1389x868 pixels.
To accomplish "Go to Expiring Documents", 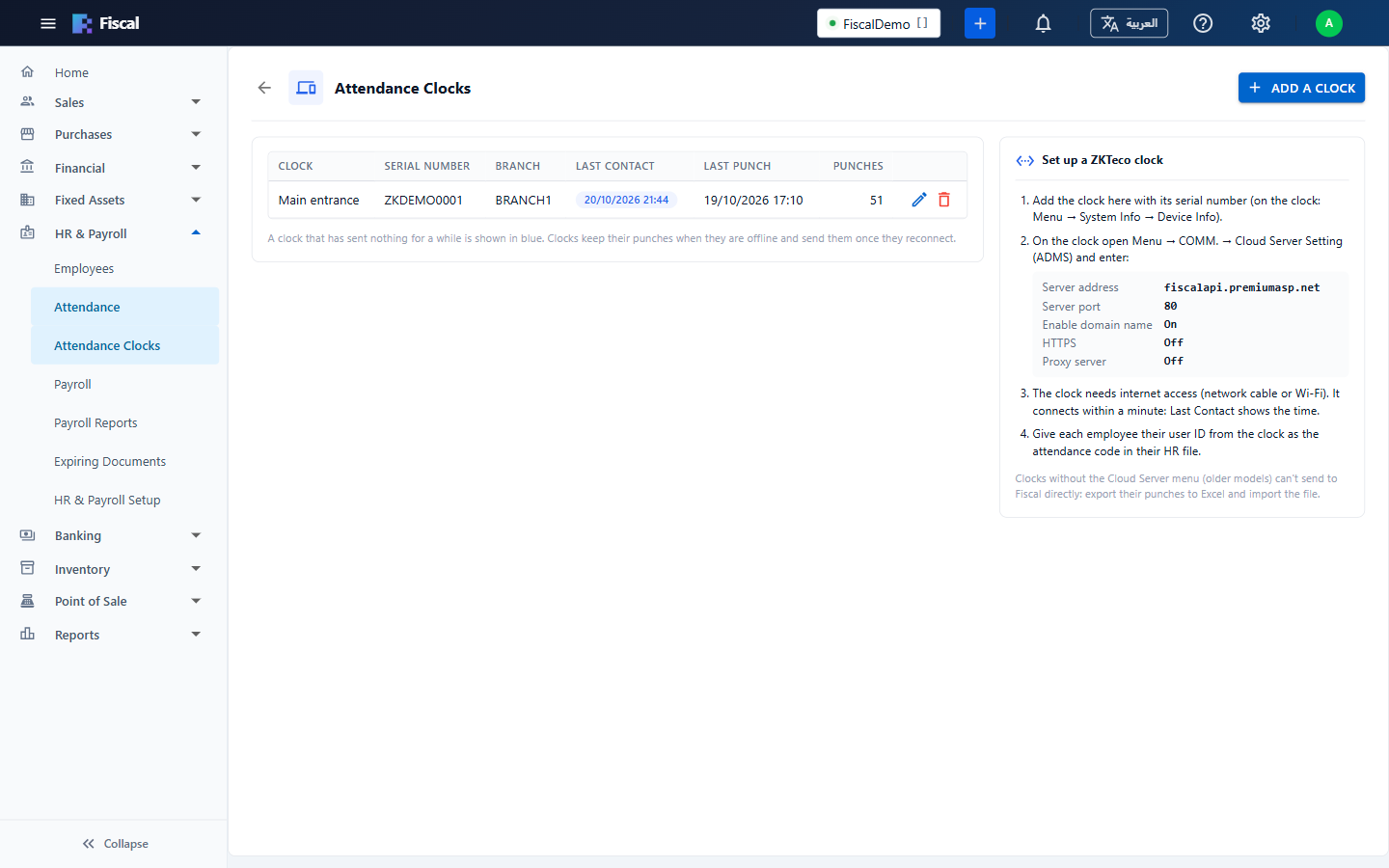I will [x=110, y=461].
